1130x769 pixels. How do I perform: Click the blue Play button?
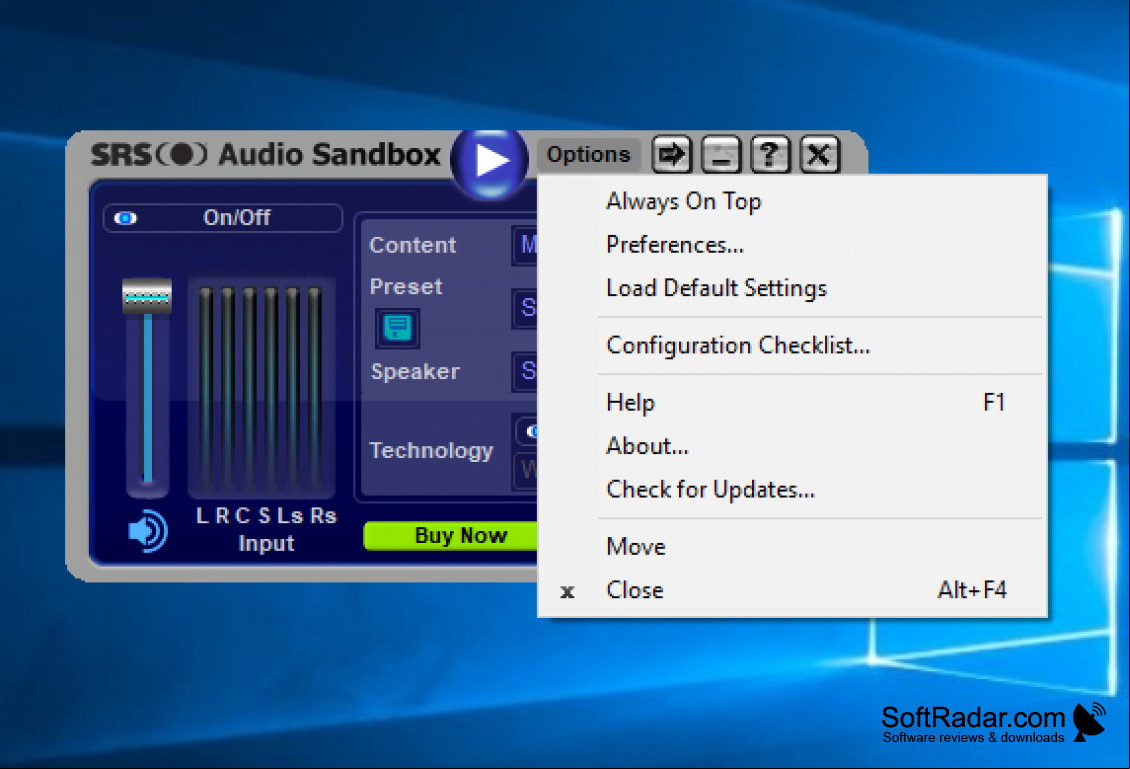tap(490, 161)
